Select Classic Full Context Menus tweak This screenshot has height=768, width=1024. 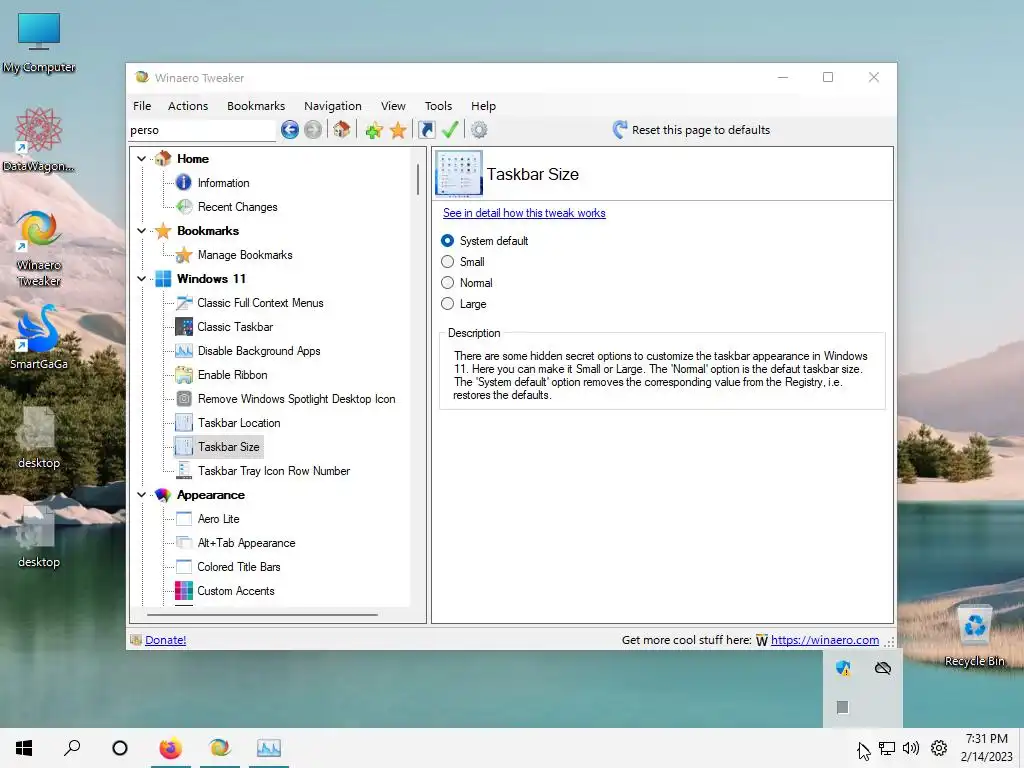[x=260, y=303]
